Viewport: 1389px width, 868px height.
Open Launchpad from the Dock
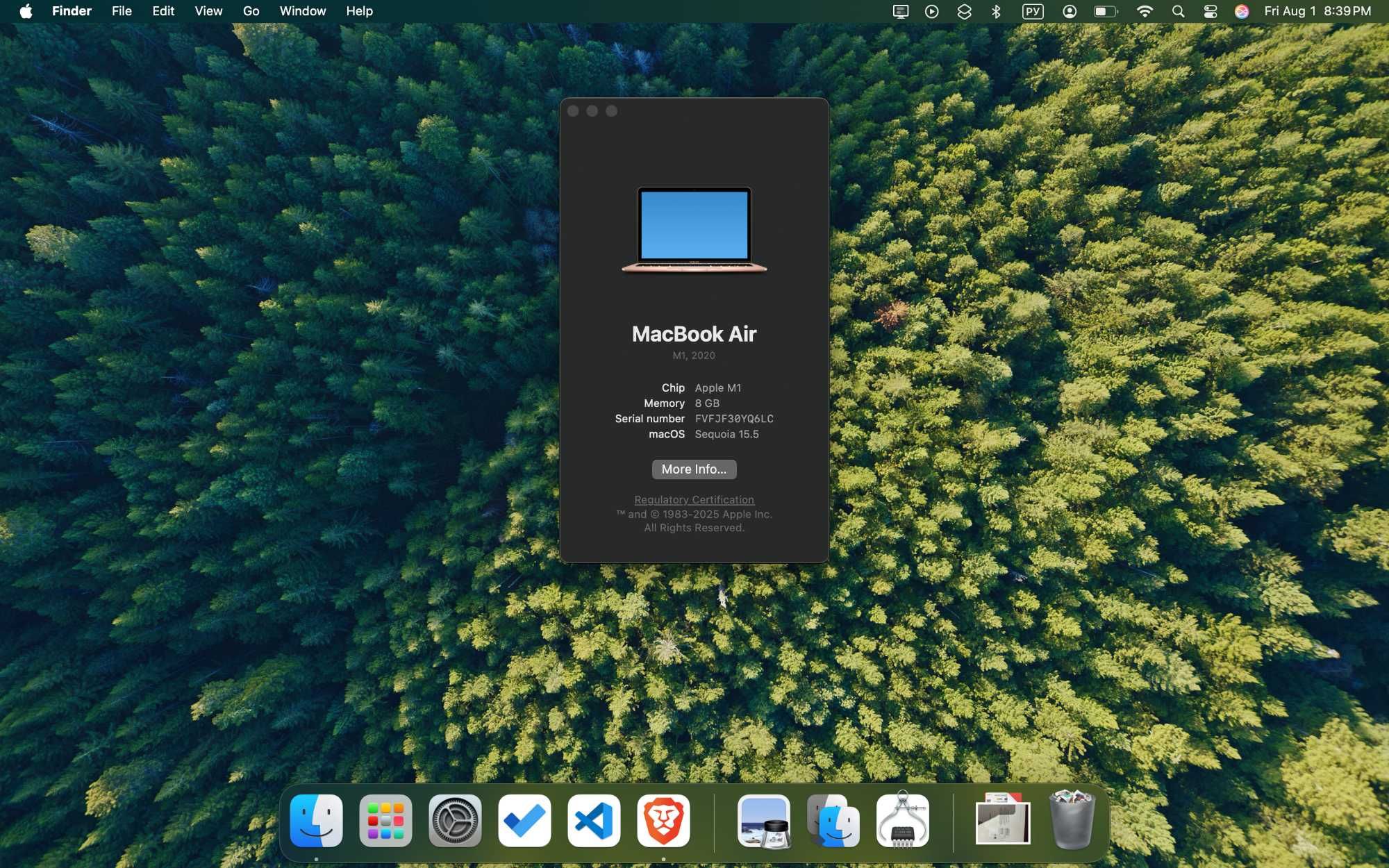tap(385, 821)
